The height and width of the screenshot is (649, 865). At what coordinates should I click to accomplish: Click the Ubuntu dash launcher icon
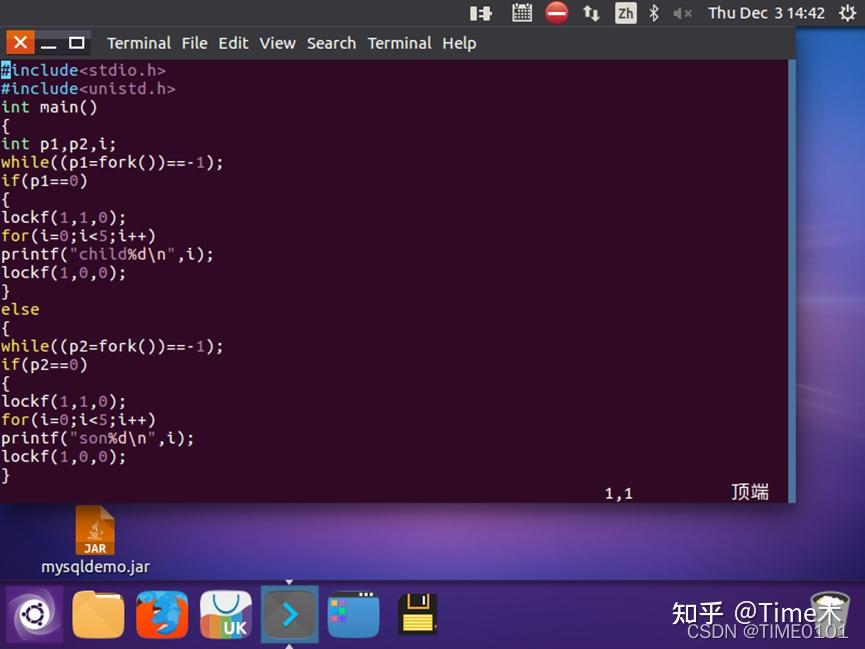coord(34,612)
